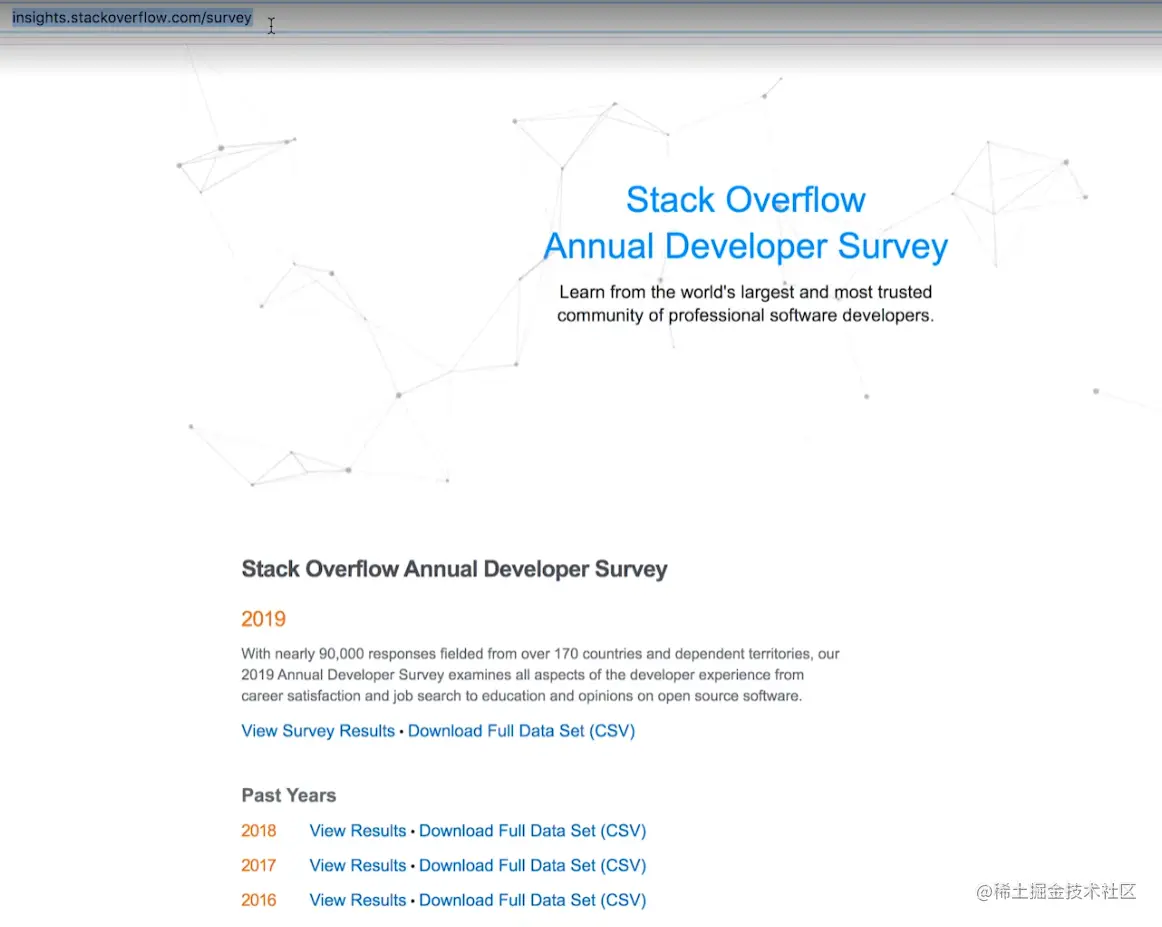1162x927 pixels.
Task: Click the bold Stack Overflow Annual Developer Survey heading
Action: [x=454, y=569]
